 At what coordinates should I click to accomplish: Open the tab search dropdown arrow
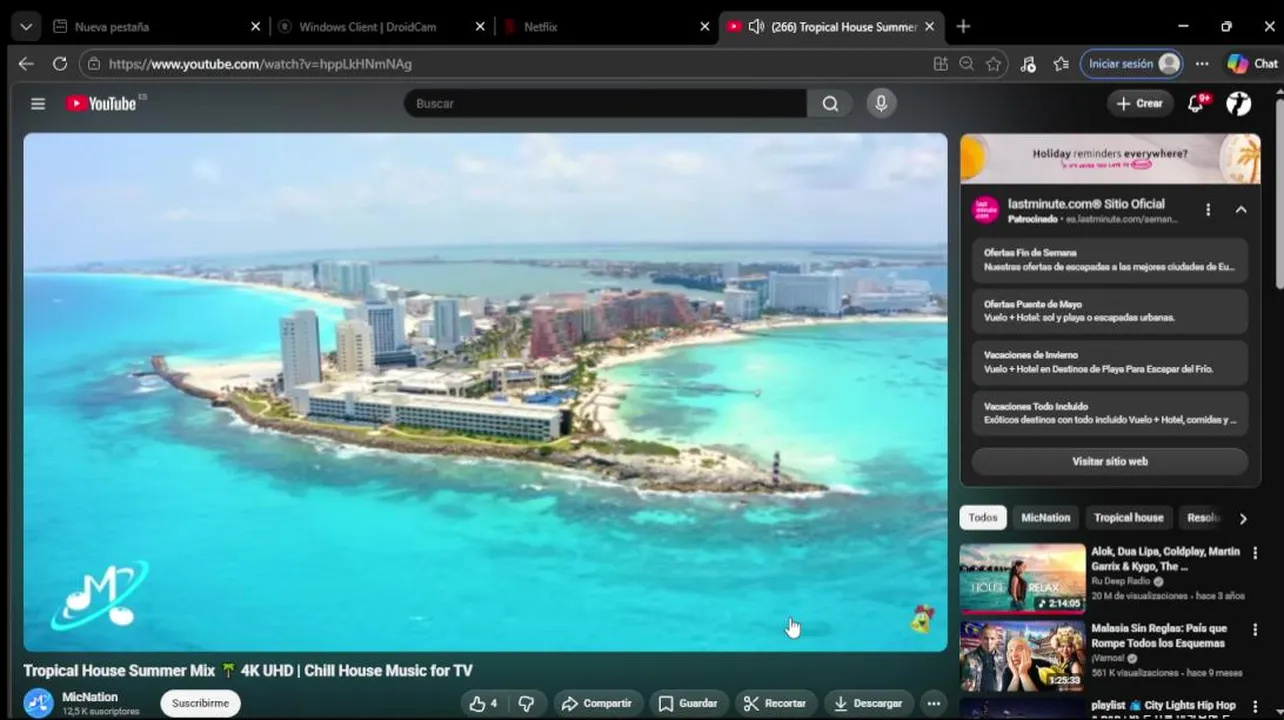coord(25,27)
